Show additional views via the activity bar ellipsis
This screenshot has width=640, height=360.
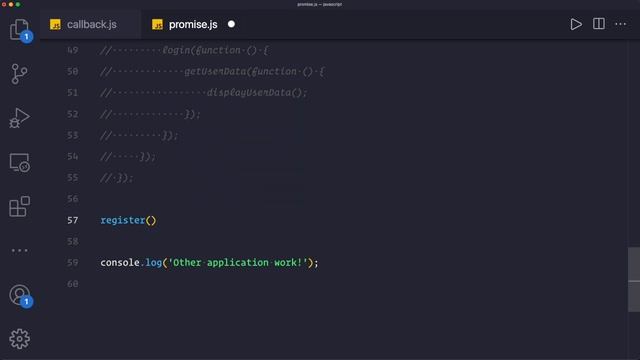20,250
